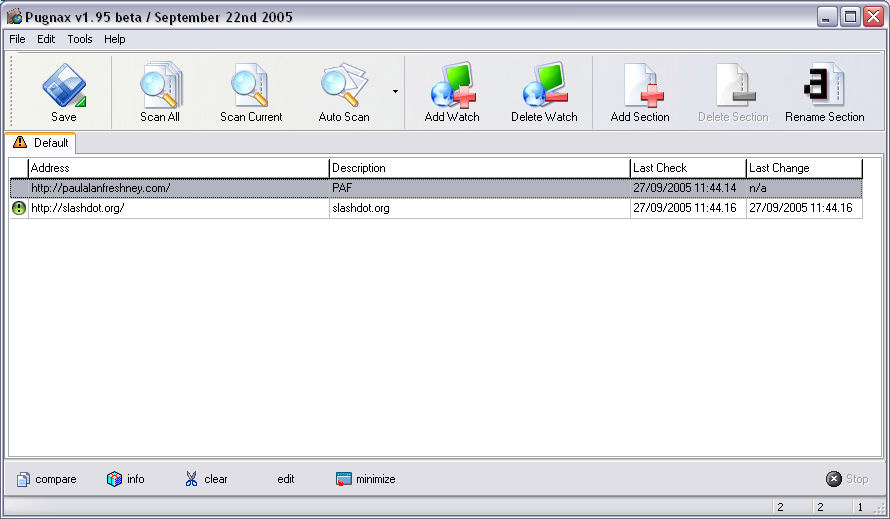This screenshot has height=519, width=890.
Task: Click the edit button in the bottom bar
Action: [286, 479]
